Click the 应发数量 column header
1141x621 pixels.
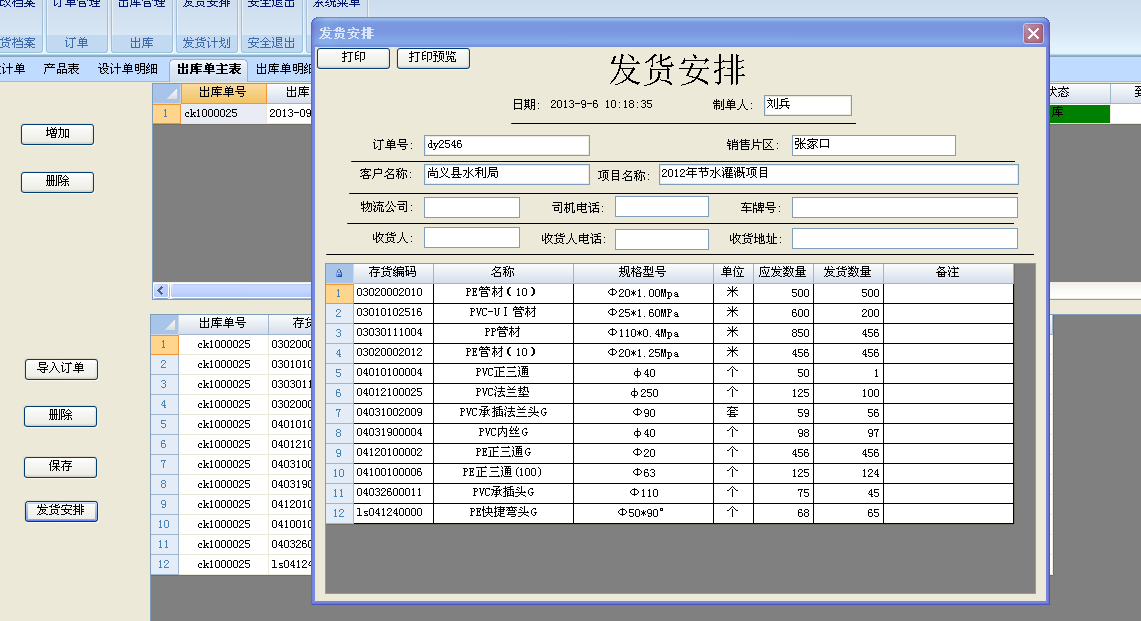pos(783,273)
